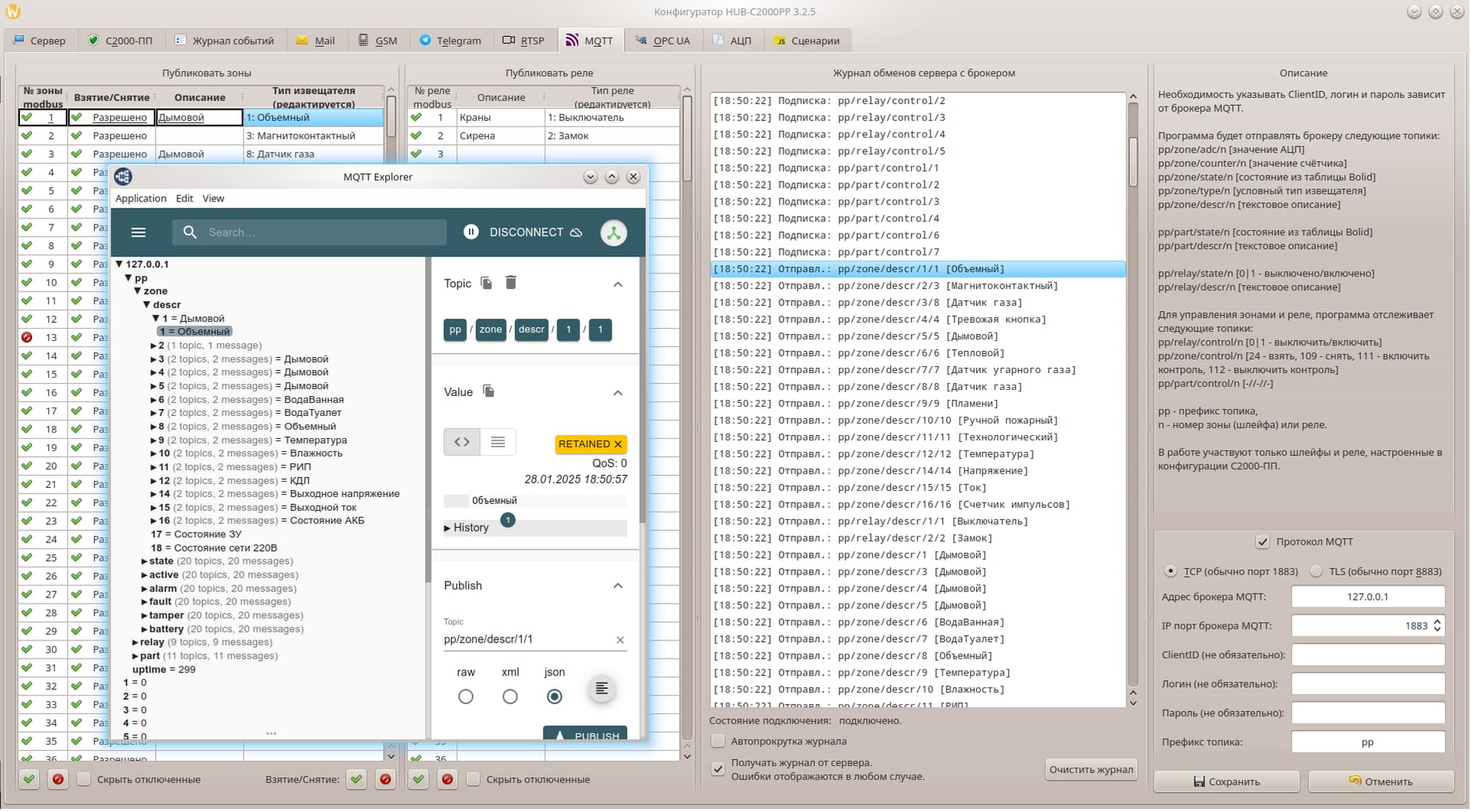The height and width of the screenshot is (812, 1471).
Task: Choose the xml publish format radio
Action: pyautogui.click(x=509, y=697)
